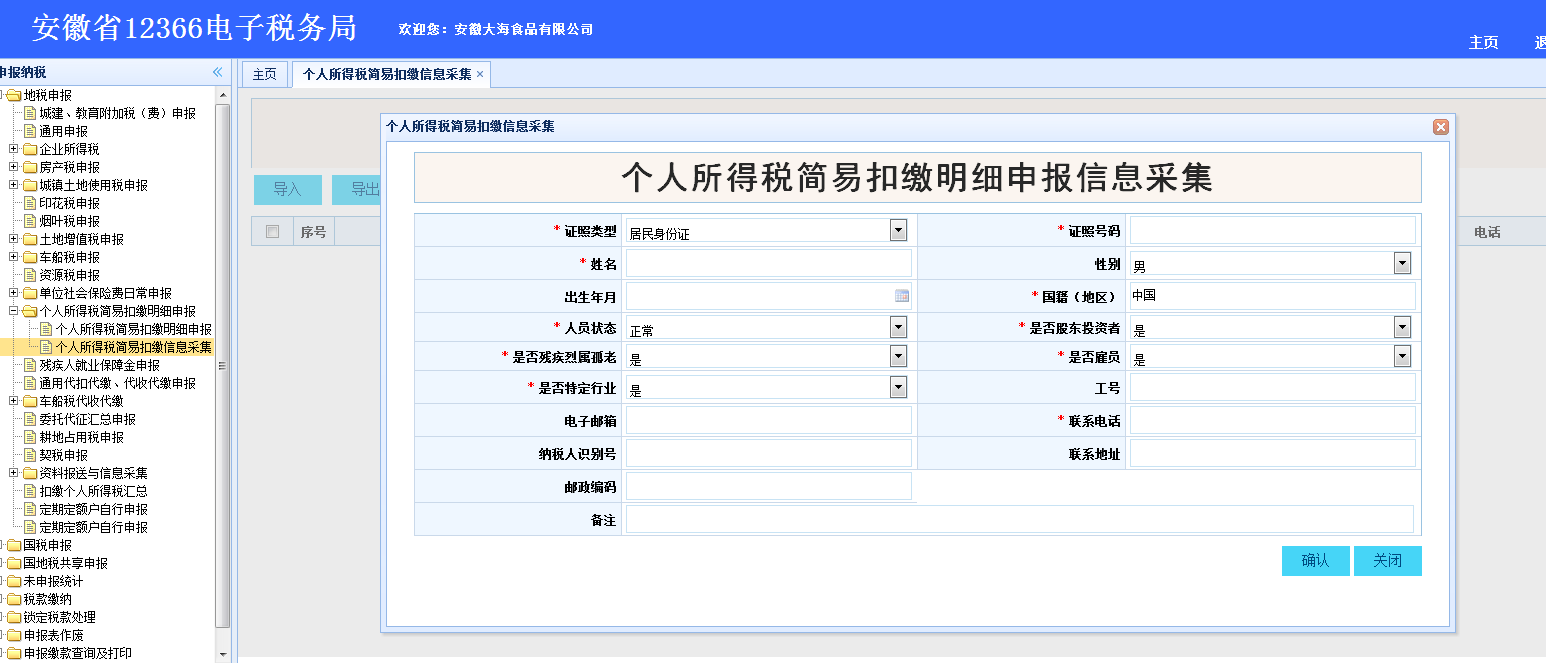Close the 个人所得税简易扣缴信息采集 tab using x icon

click(x=480, y=74)
